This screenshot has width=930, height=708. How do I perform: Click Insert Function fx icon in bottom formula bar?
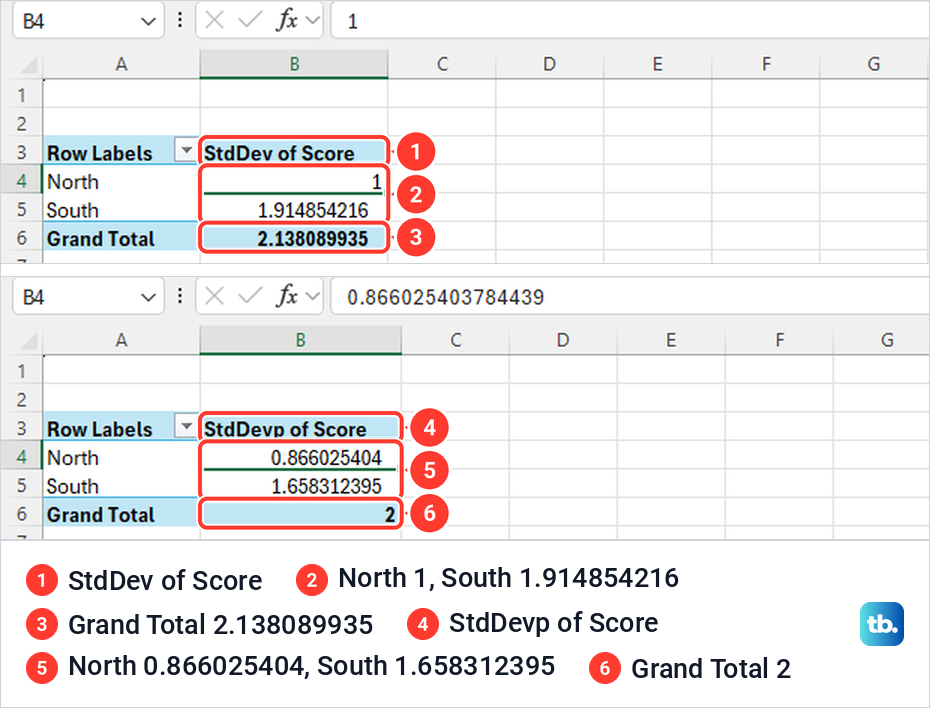point(287,296)
